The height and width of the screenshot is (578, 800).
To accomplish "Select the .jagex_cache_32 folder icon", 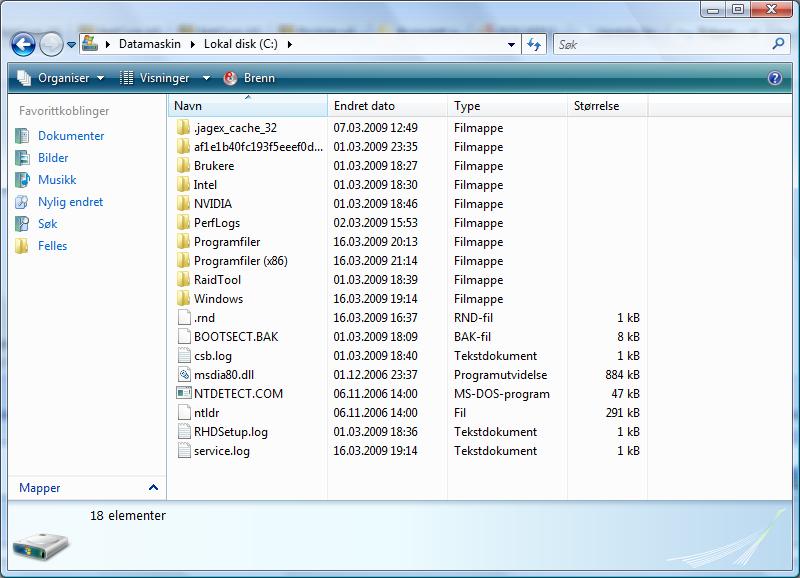I will (184, 128).
